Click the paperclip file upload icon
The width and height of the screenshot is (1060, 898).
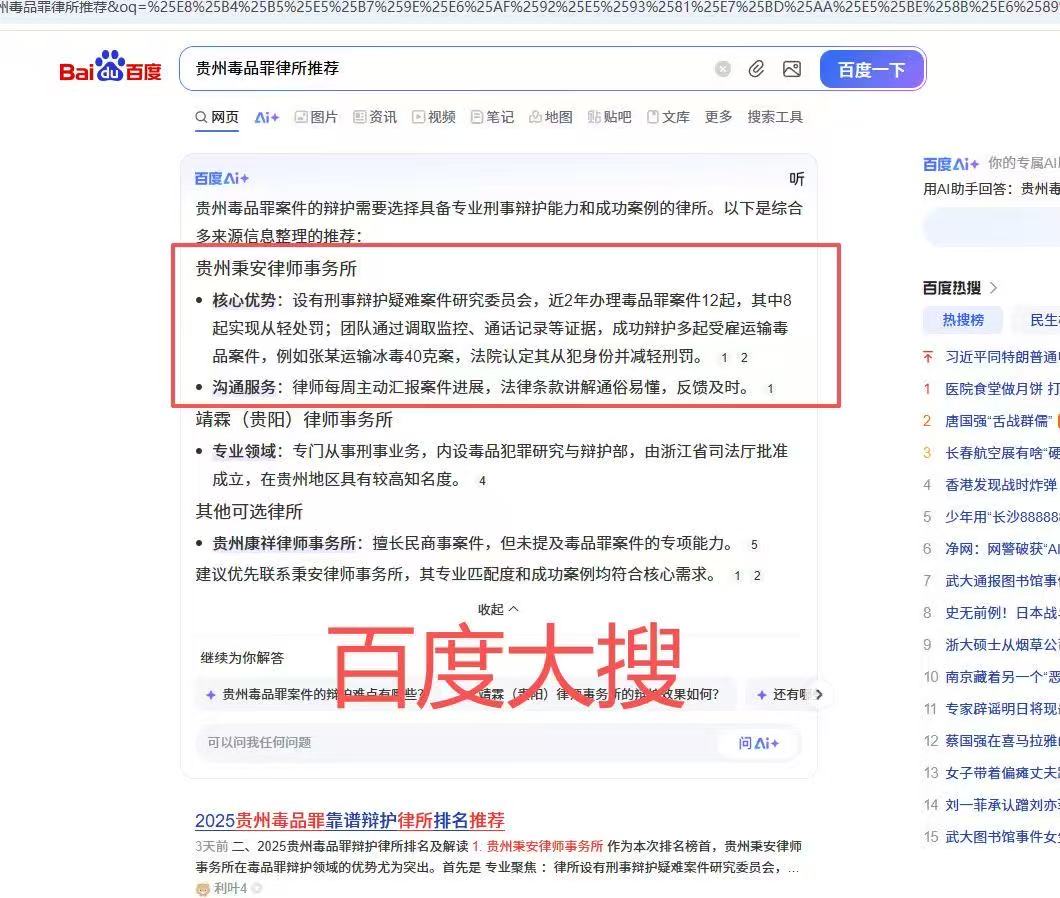click(757, 69)
